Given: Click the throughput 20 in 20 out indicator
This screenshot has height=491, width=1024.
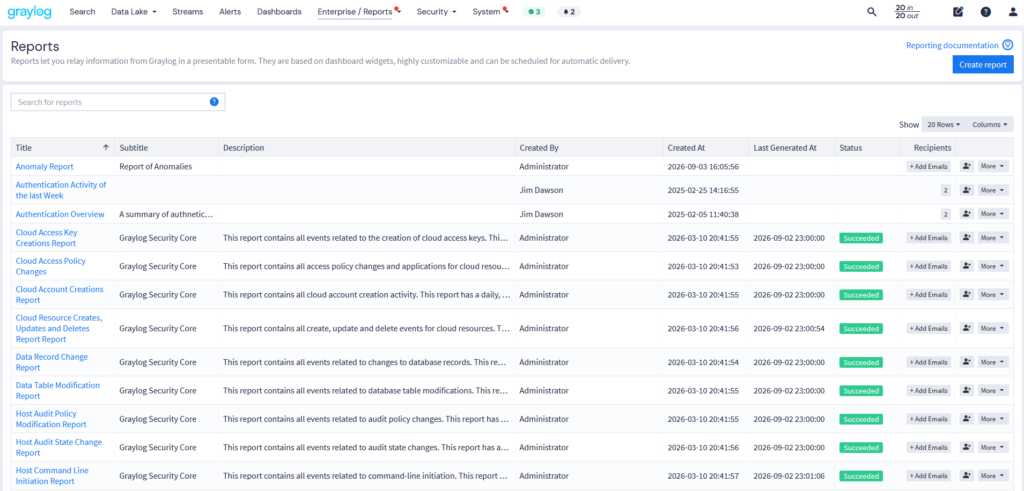Looking at the screenshot, I should pyautogui.click(x=906, y=12).
